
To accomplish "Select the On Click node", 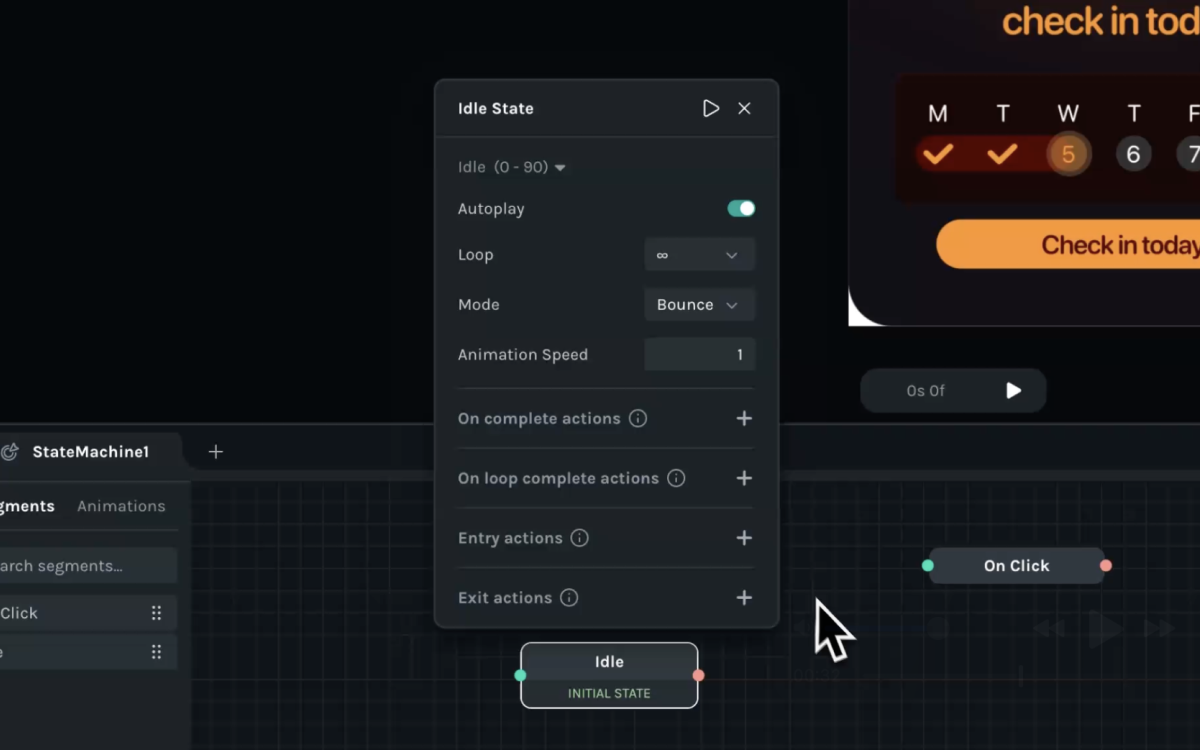I will pyautogui.click(x=1016, y=566).
